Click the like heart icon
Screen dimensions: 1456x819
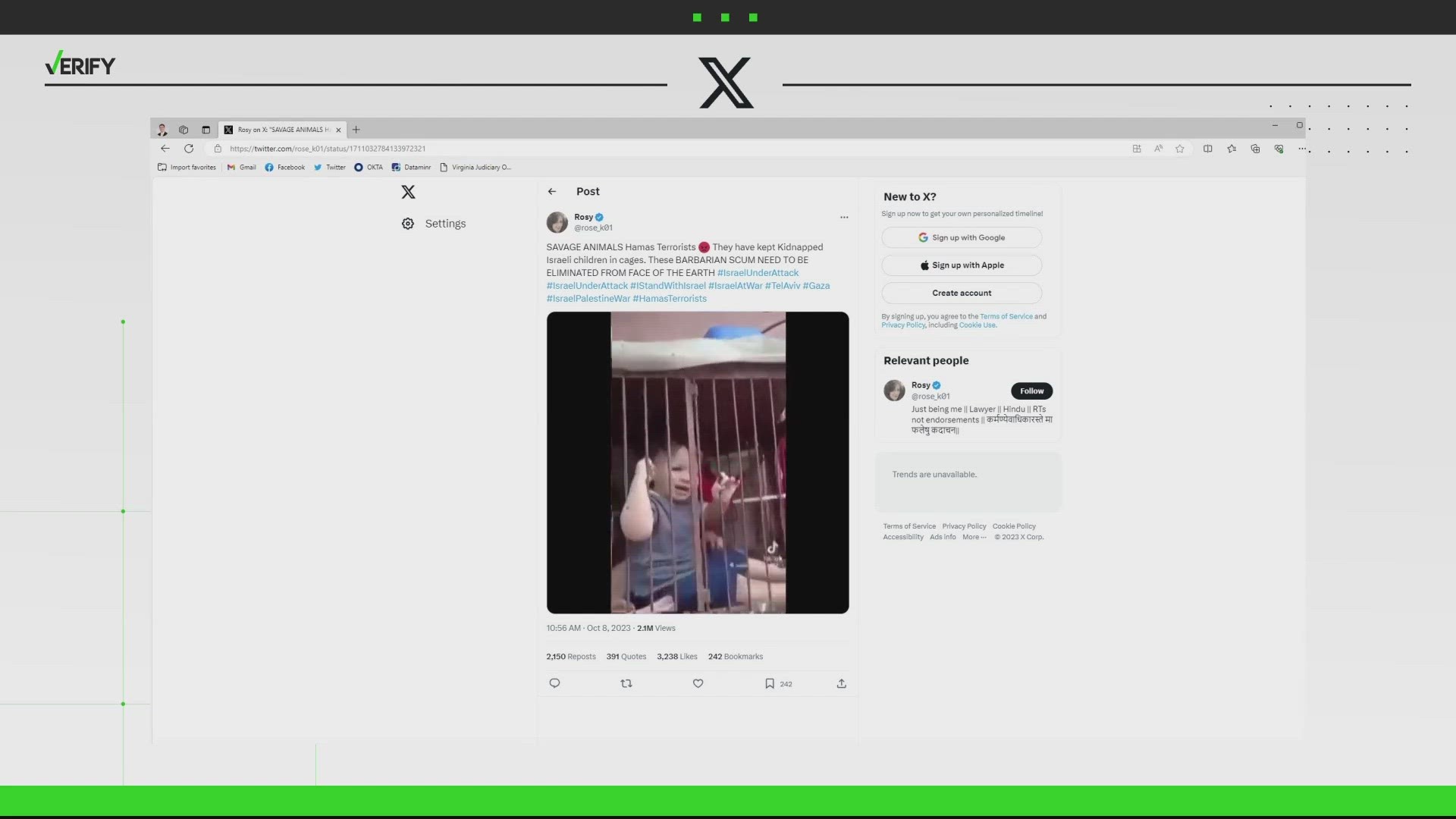(697, 684)
